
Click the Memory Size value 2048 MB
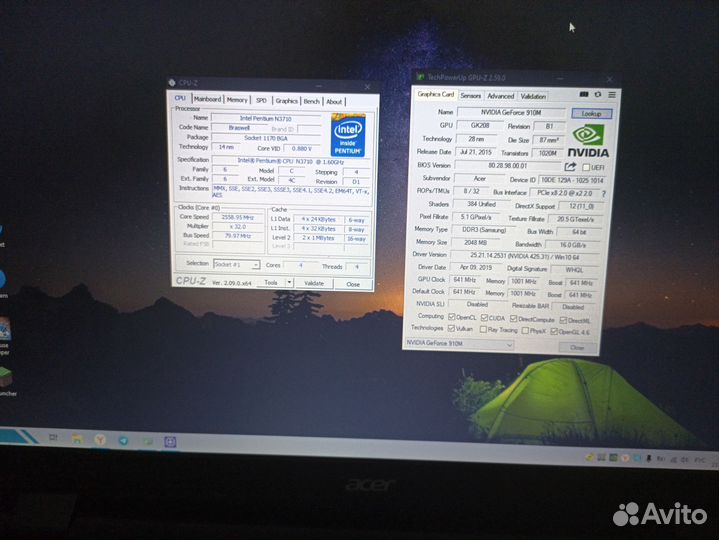(475, 242)
